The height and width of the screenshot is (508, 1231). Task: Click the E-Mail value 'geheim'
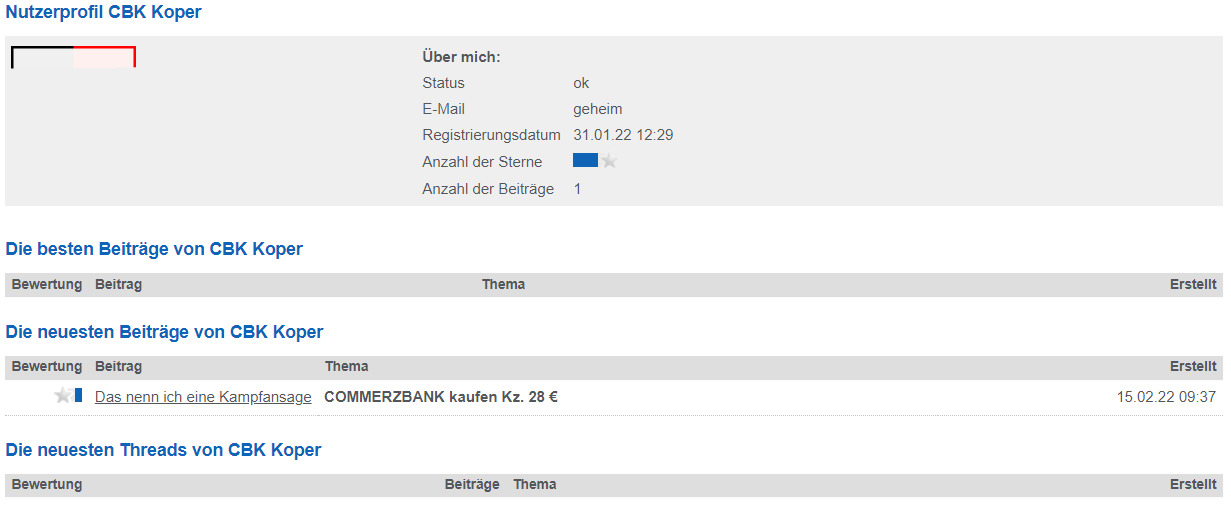[597, 109]
